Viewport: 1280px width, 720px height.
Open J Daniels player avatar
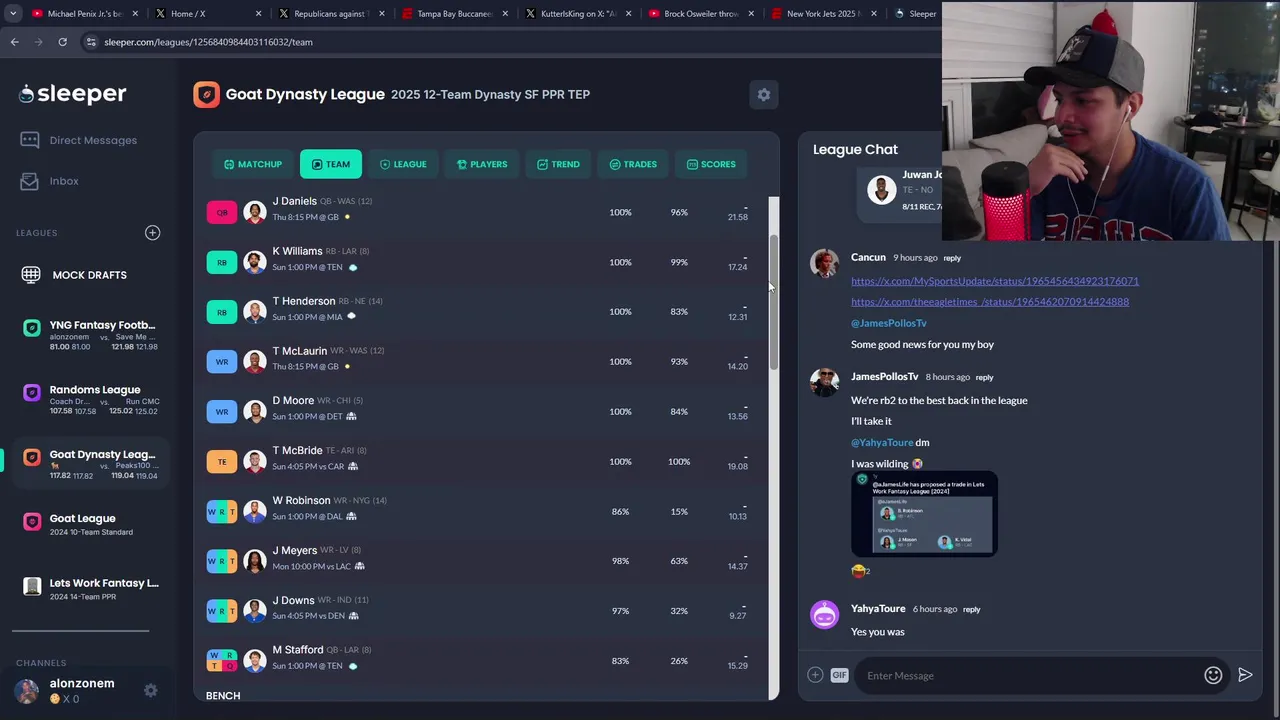(x=255, y=212)
